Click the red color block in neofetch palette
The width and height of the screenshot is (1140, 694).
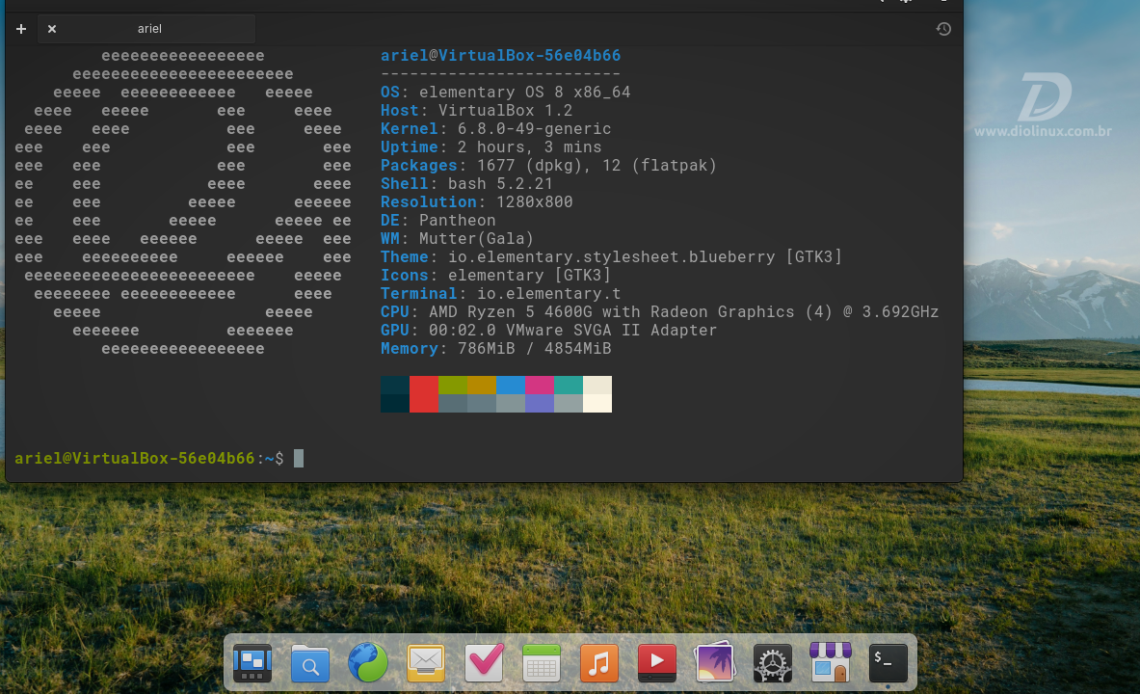tap(424, 394)
